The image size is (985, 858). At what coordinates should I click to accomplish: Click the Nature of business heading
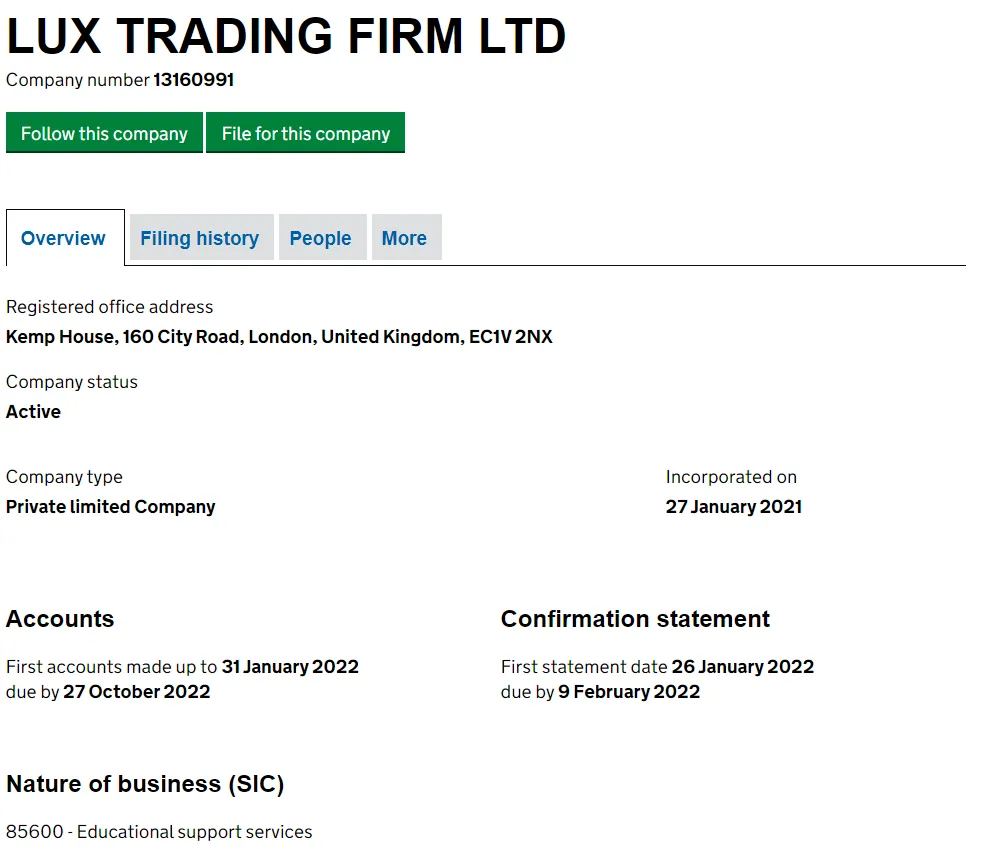coord(144,784)
